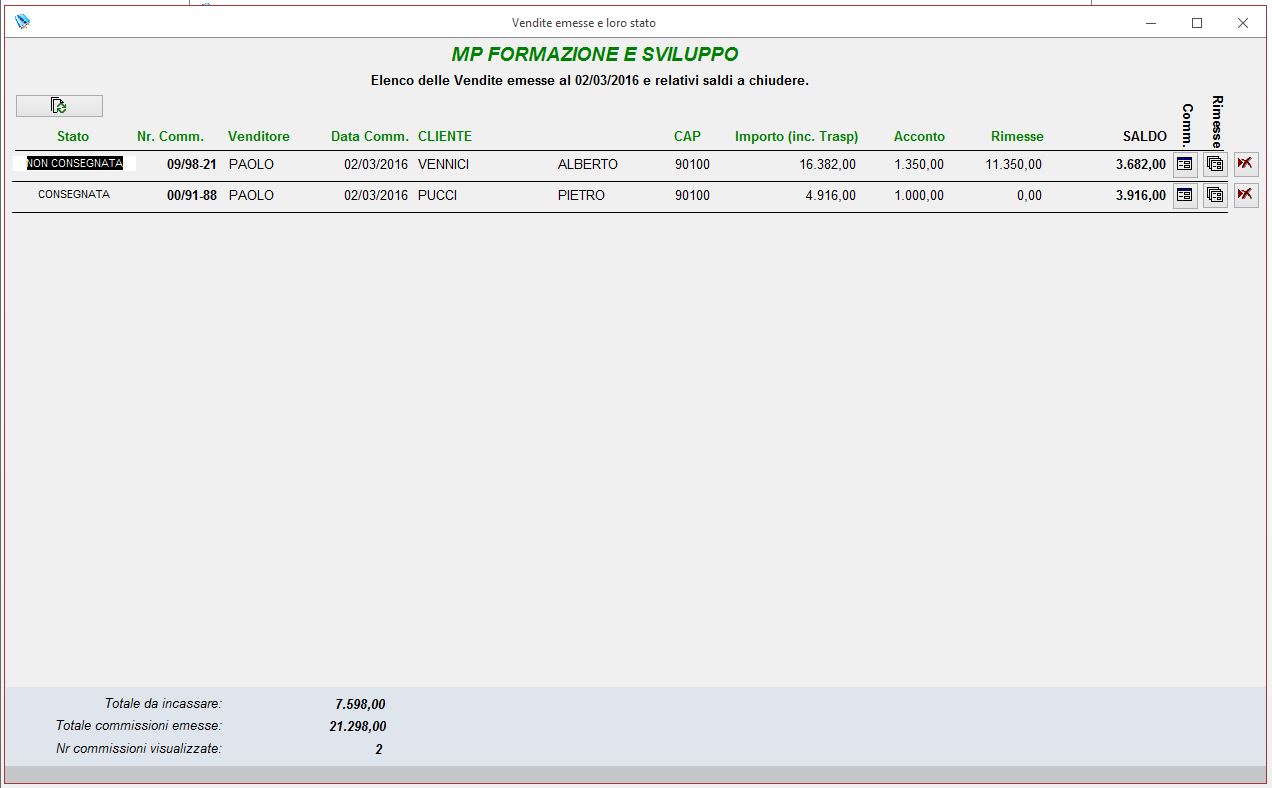Select the VENNICI client name
Image resolution: width=1272 pixels, height=788 pixels.
443,164
